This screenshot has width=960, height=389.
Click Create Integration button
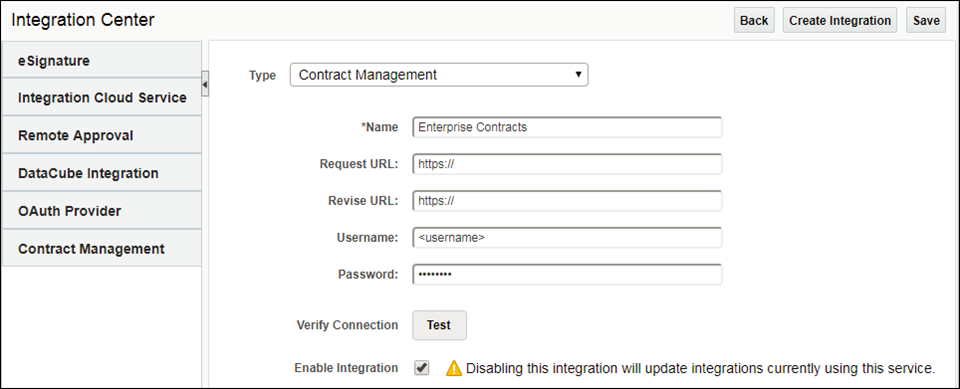pos(839,20)
